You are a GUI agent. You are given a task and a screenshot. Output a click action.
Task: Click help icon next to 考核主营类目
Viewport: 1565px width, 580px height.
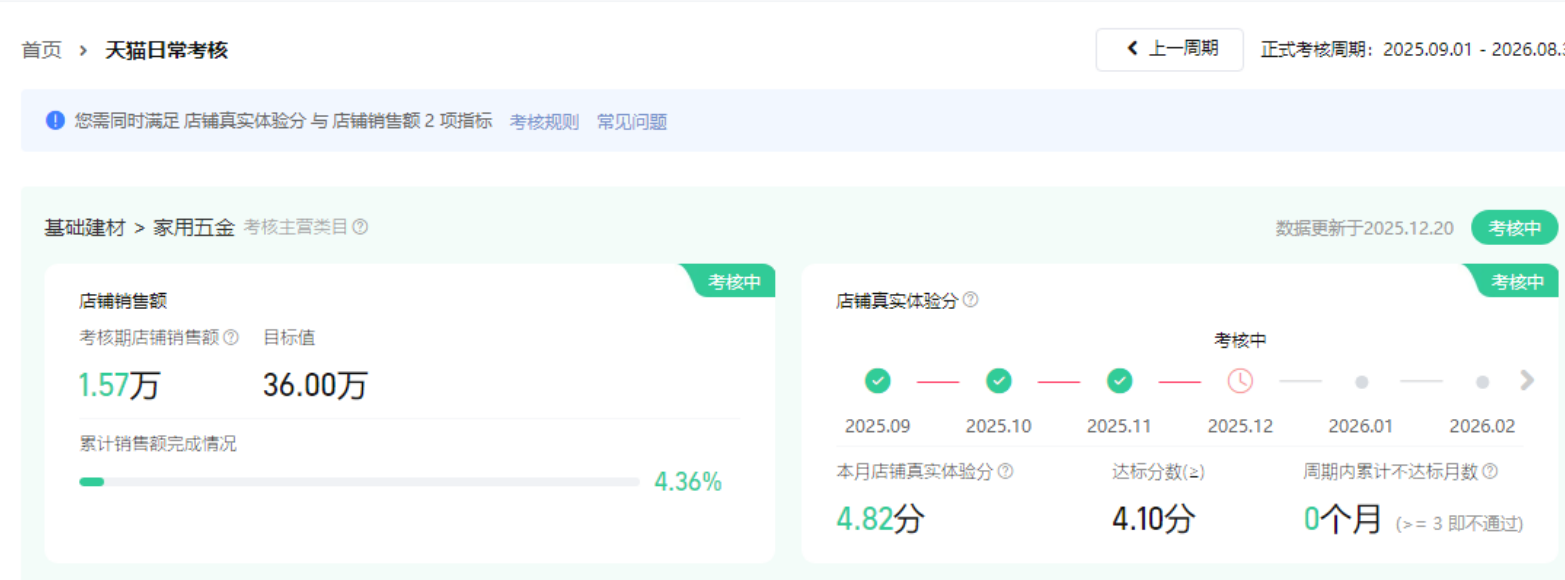[360, 227]
